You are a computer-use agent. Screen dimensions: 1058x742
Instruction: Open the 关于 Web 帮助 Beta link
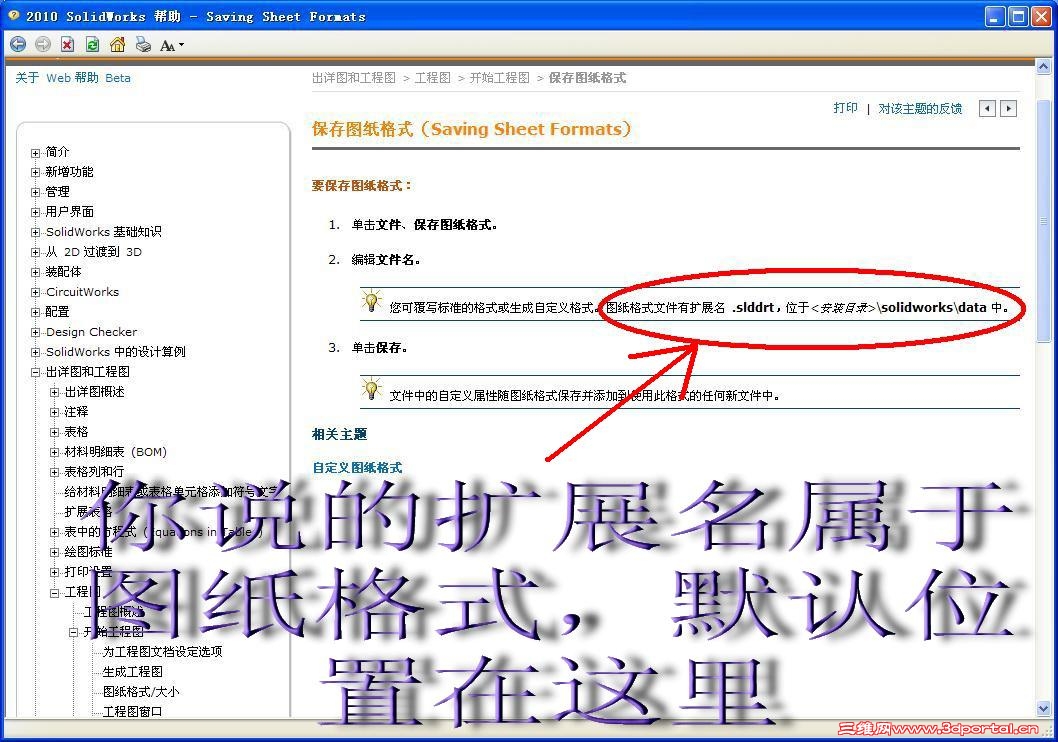[73, 78]
